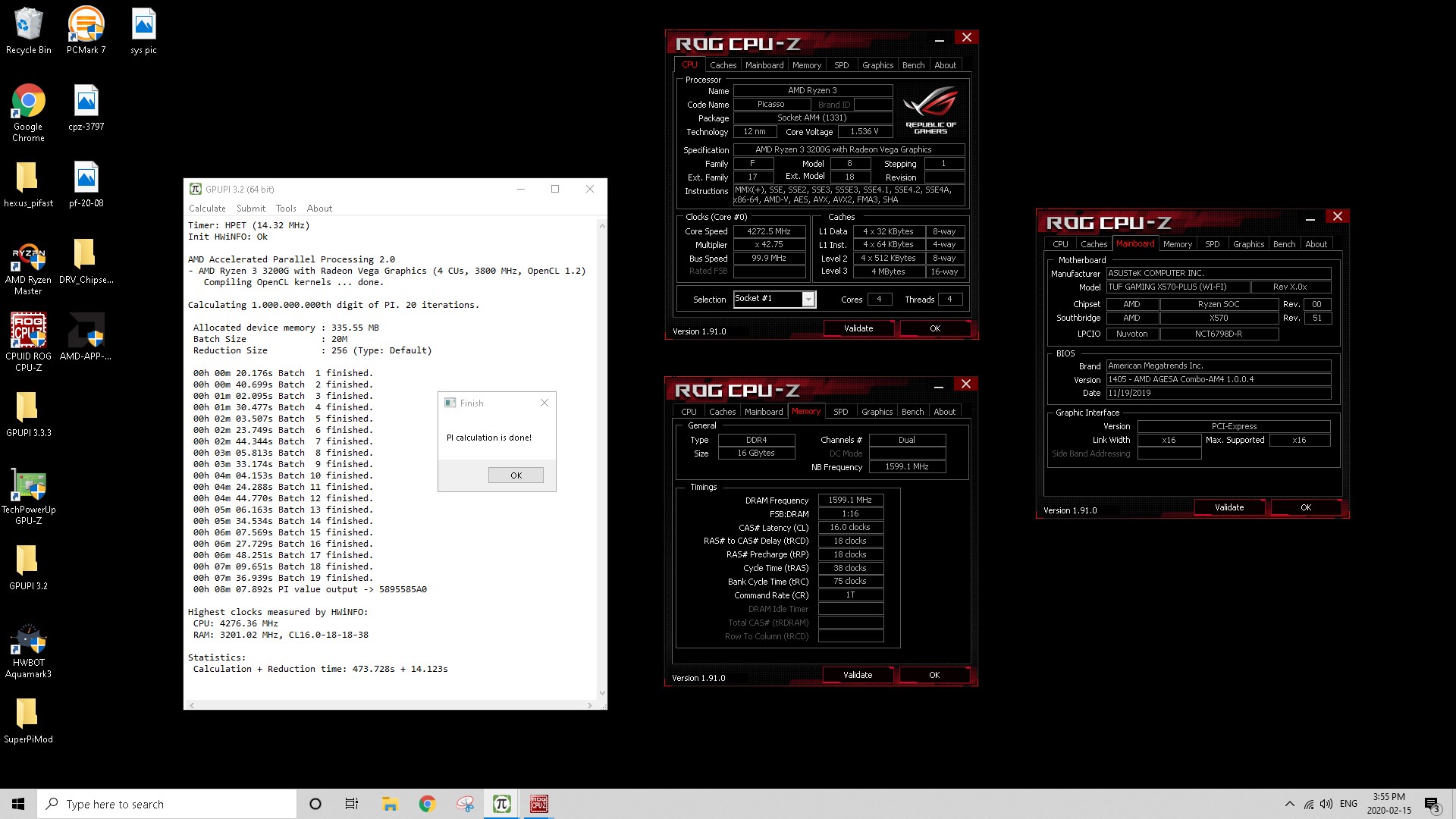
Task: Click Validate in the Memory window
Action: pyautogui.click(x=858, y=675)
